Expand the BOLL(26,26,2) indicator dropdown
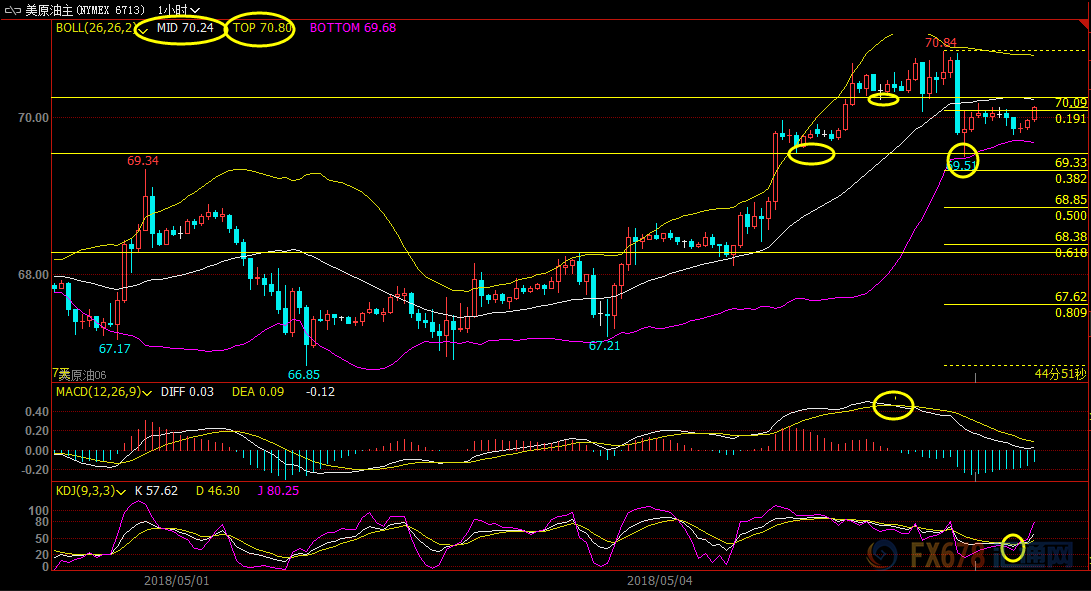The height and width of the screenshot is (591, 1091). click(x=143, y=30)
